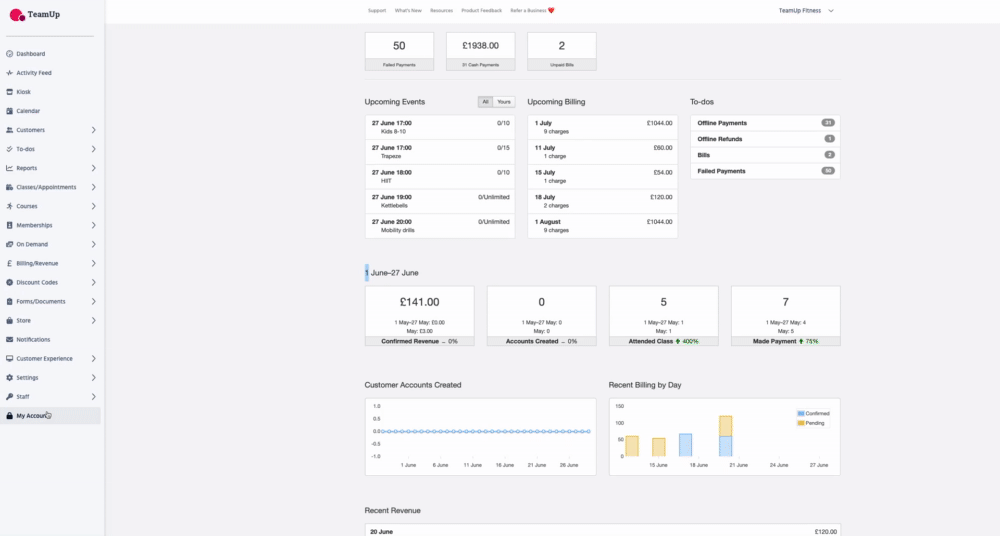
Task: Switch Upcoming Events filter to Yours
Action: point(504,102)
